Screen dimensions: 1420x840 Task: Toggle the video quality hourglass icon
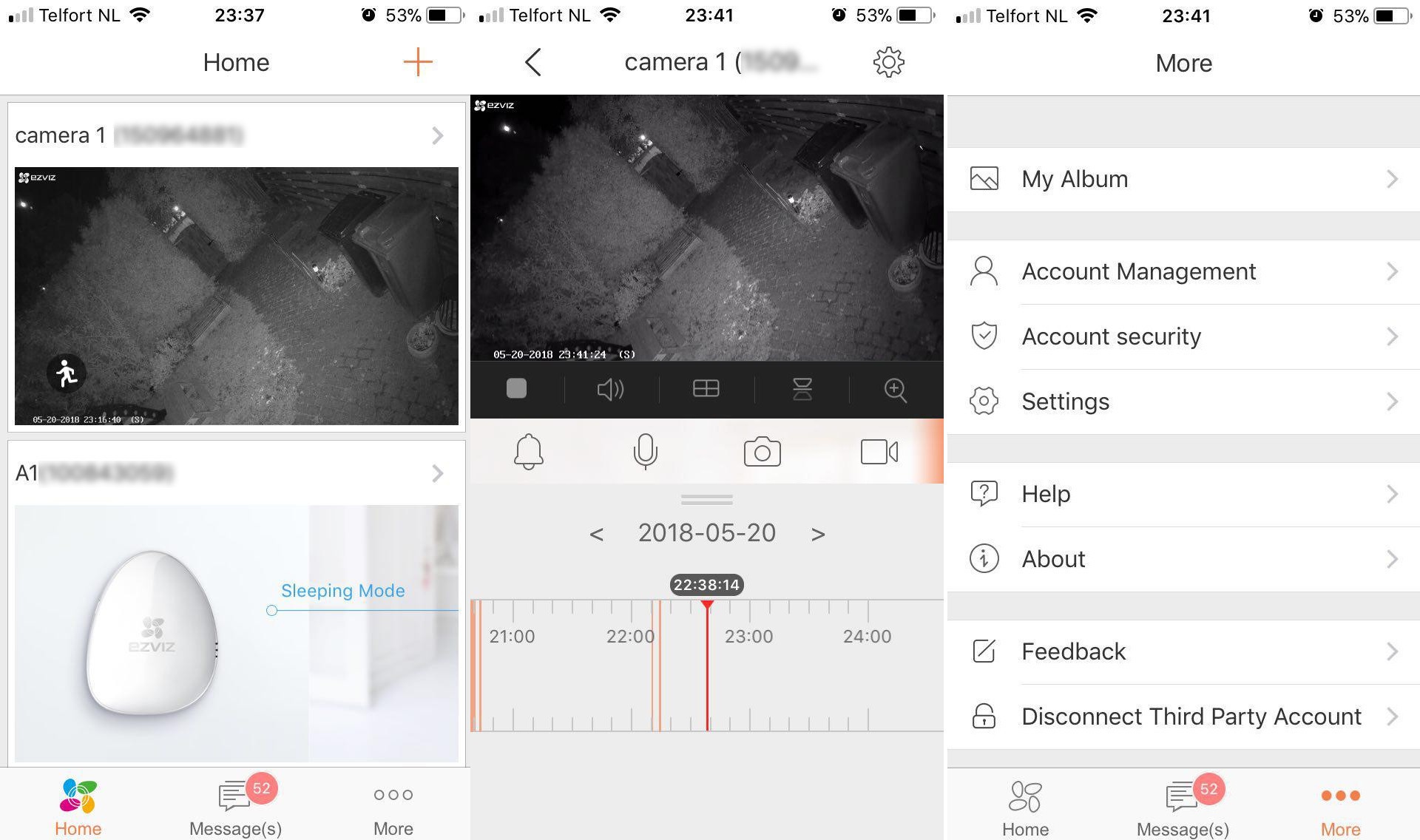(x=802, y=389)
